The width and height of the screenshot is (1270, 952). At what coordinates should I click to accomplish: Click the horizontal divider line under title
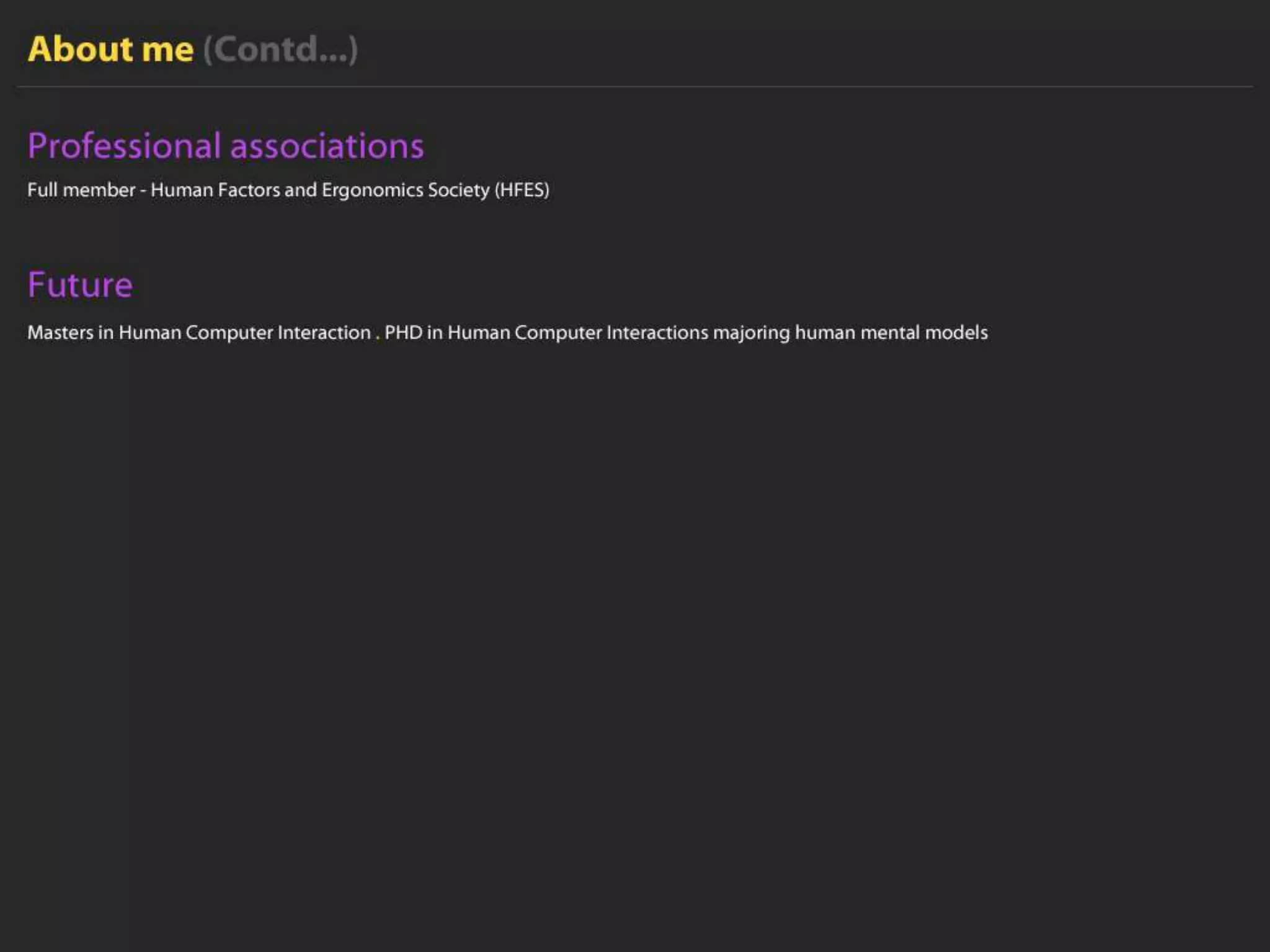[x=635, y=87]
